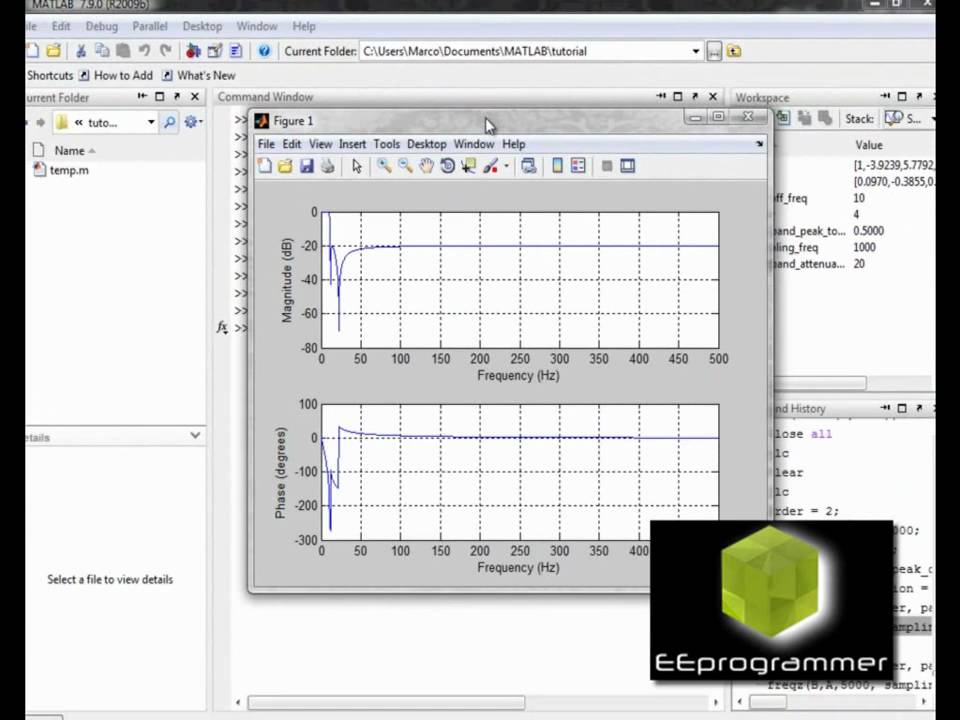Toggle the Zoom In magnifier tool in Figure 1

[384, 166]
